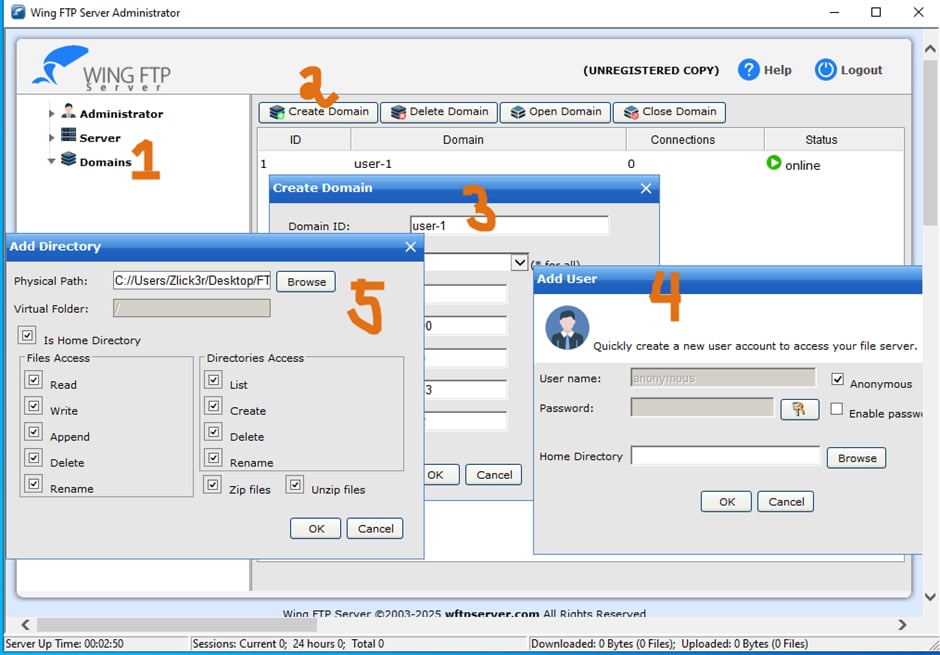The height and width of the screenshot is (655, 940).
Task: Click the Delete Domain toolbar button
Action: click(x=438, y=112)
